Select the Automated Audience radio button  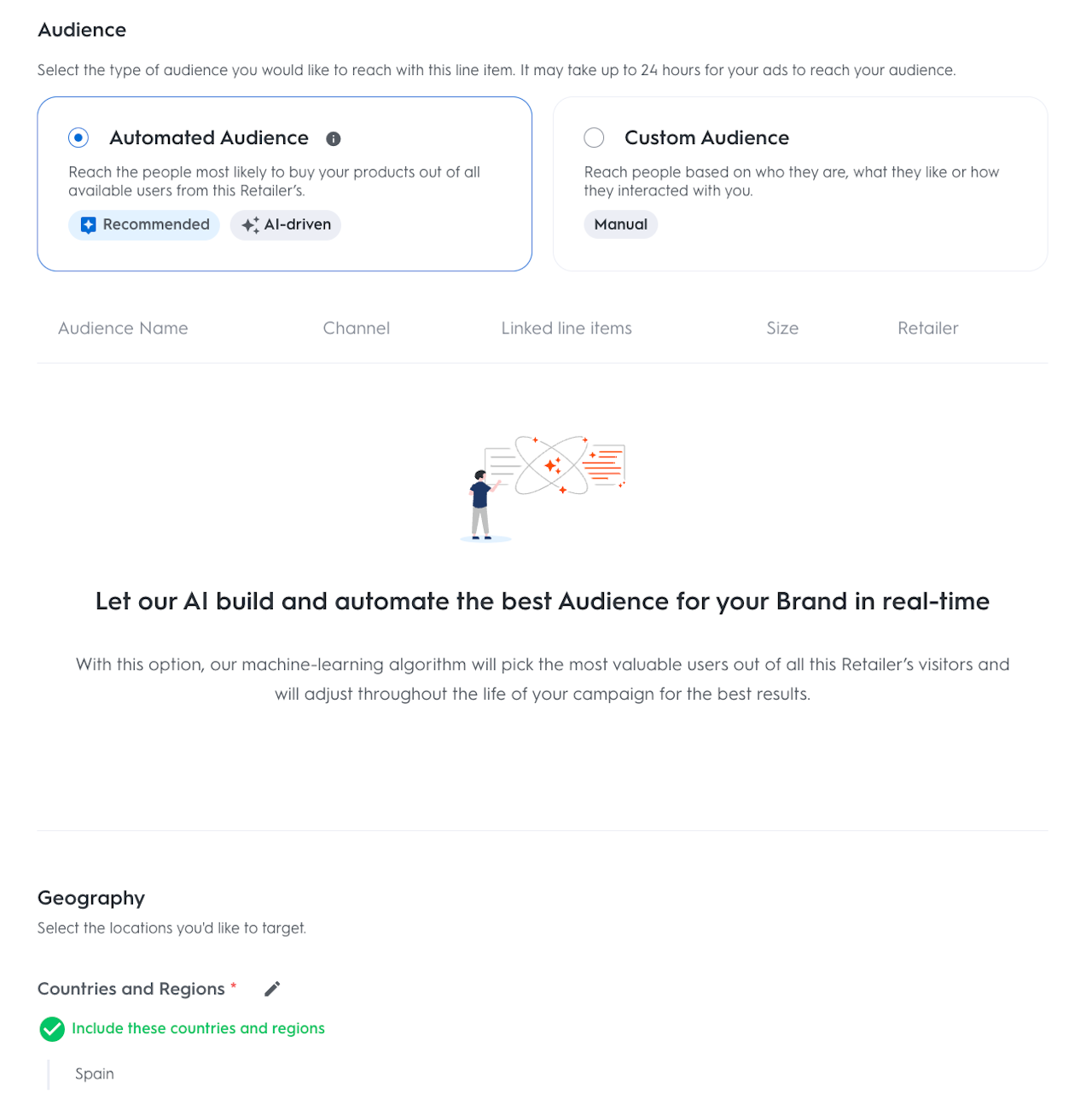click(78, 137)
